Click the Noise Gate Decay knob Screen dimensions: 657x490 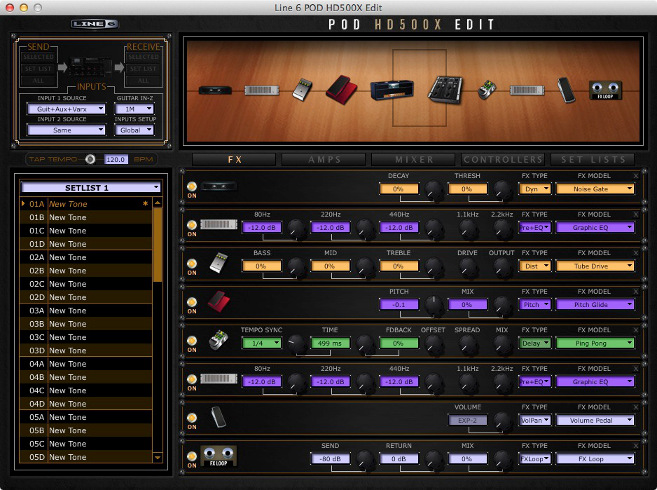(x=434, y=190)
